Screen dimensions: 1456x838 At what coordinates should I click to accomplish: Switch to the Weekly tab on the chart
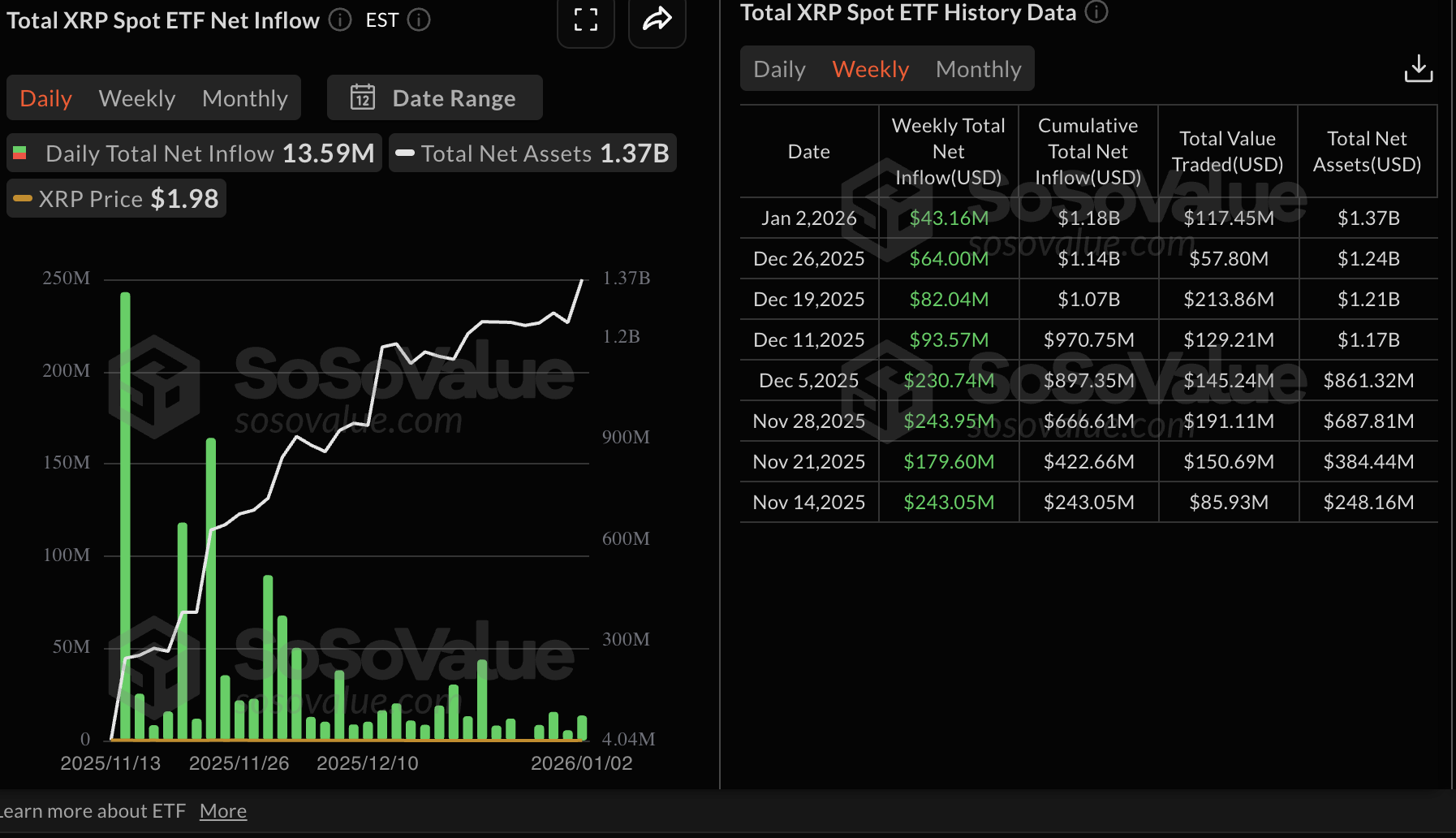pos(136,97)
